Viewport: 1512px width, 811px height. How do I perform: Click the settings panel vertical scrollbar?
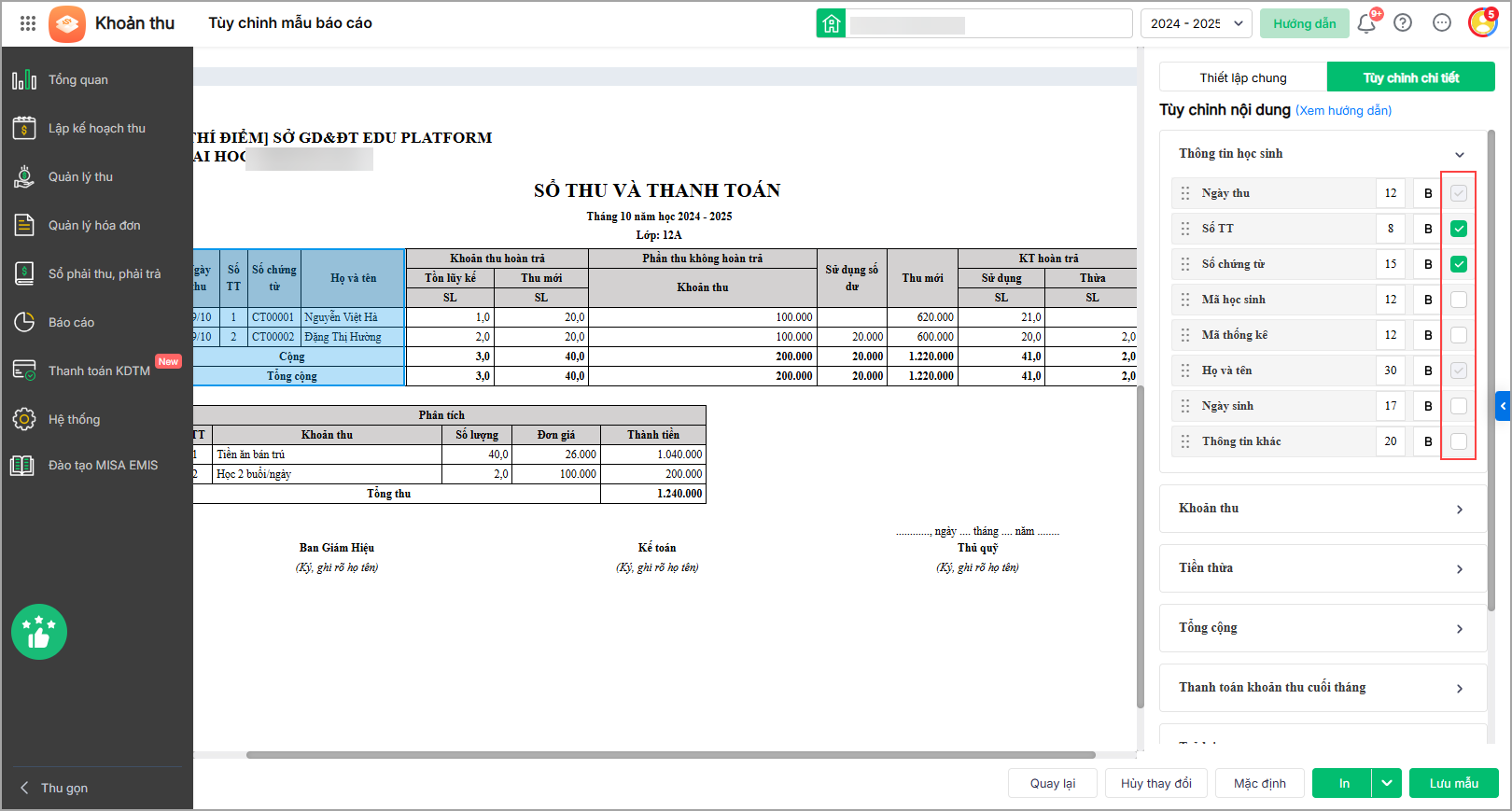point(1491,370)
